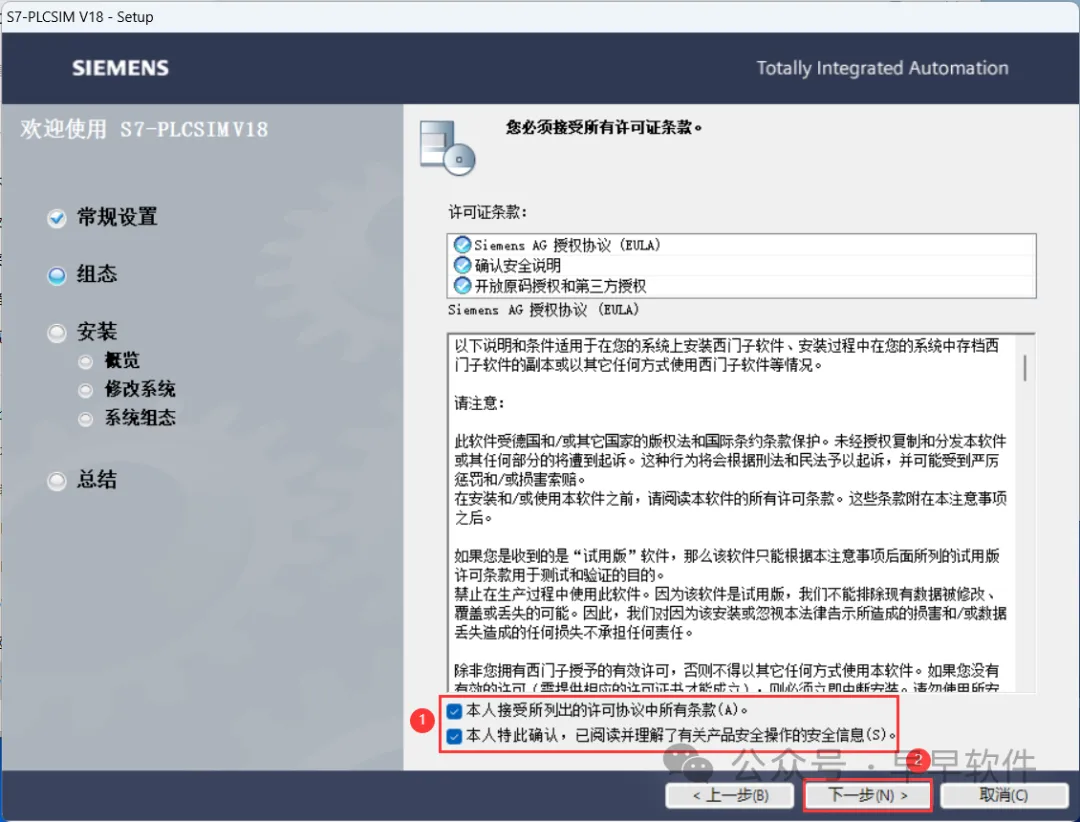Select 确认安全说明 in license list
The width and height of the screenshot is (1080, 822).
tap(741, 265)
